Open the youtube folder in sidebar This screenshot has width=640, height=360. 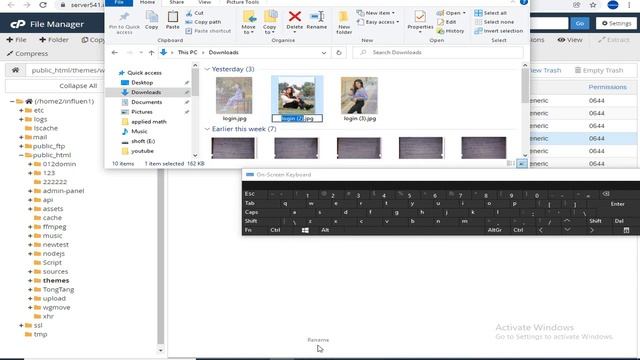tap(142, 151)
